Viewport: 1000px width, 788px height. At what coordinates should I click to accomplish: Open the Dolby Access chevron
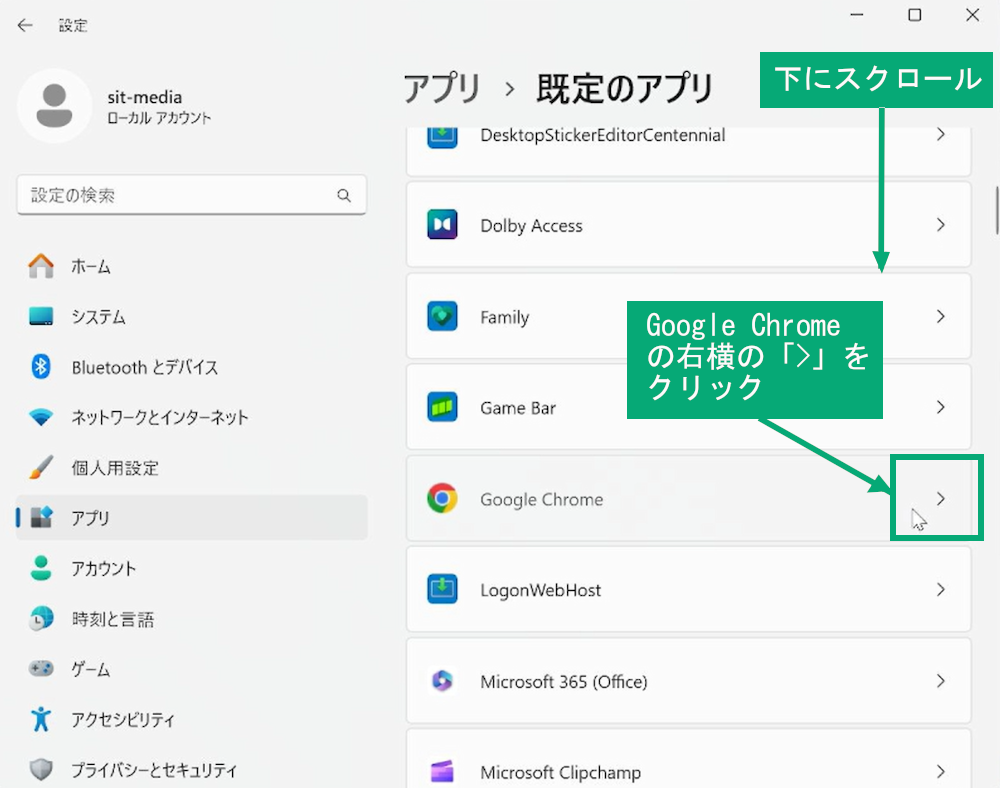coord(941,224)
